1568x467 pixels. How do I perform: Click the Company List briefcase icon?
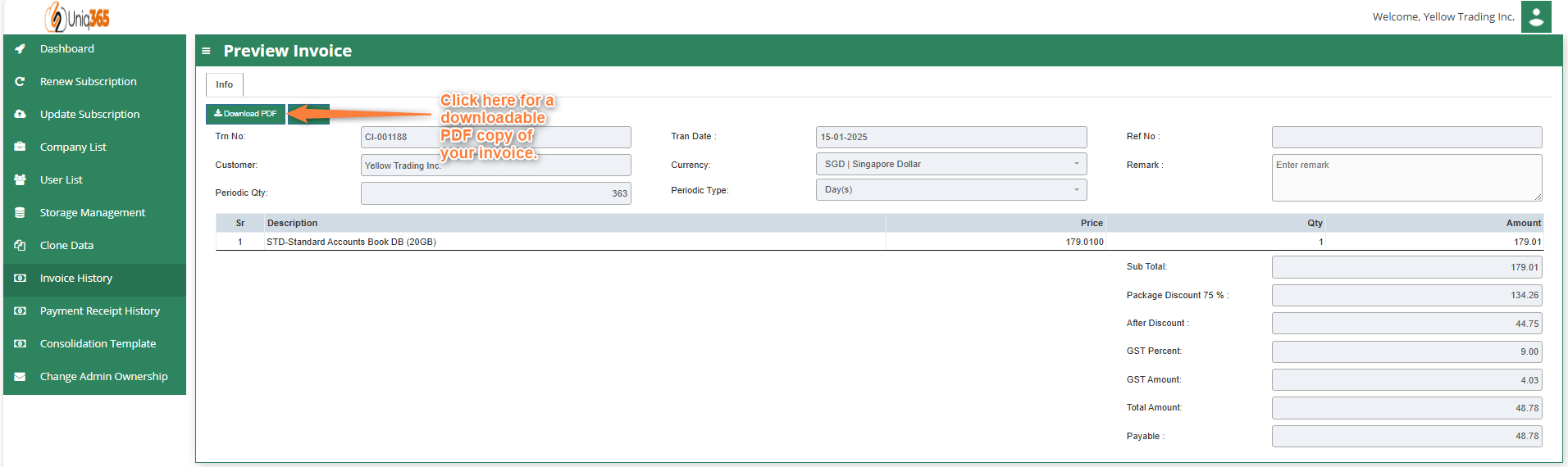click(x=20, y=147)
